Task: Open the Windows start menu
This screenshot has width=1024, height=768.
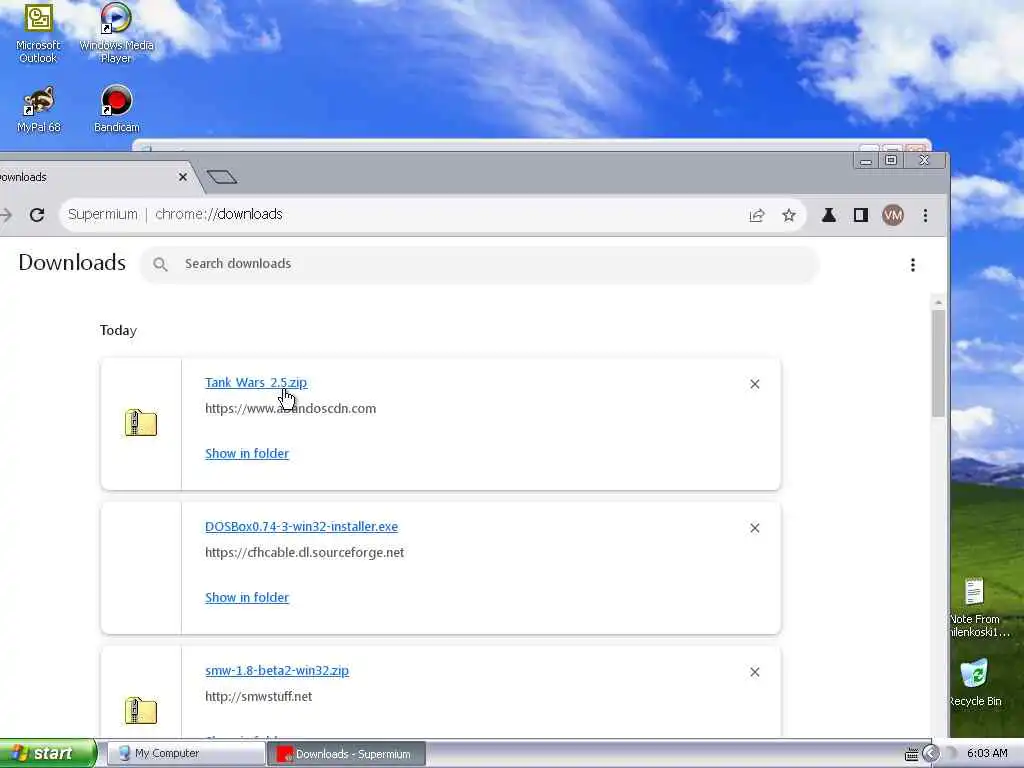Action: click(x=48, y=754)
